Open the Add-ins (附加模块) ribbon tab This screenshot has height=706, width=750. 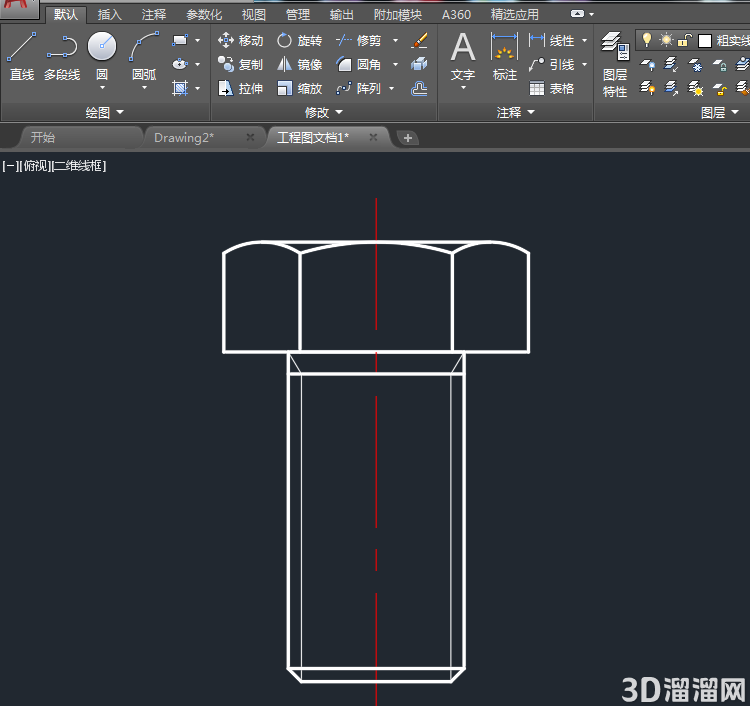[397, 15]
